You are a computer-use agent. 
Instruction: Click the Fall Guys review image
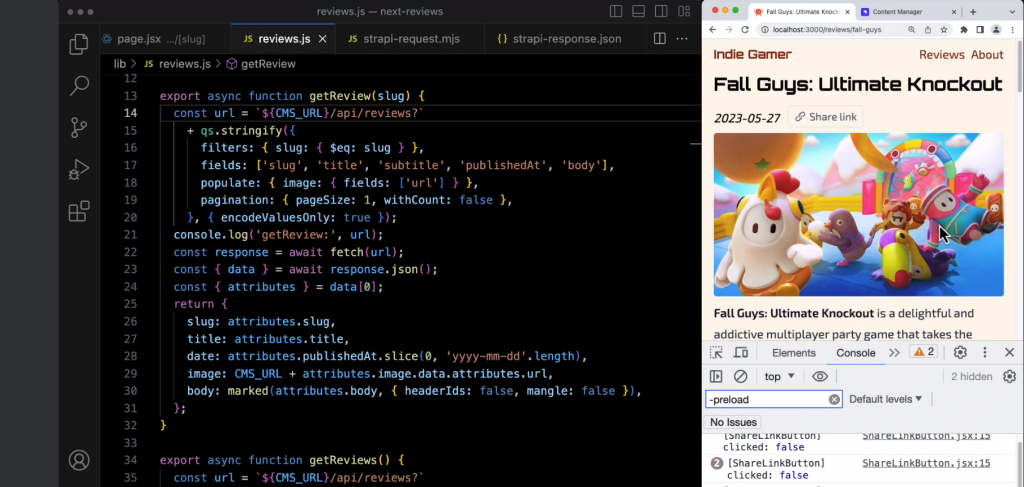pyautogui.click(x=858, y=215)
